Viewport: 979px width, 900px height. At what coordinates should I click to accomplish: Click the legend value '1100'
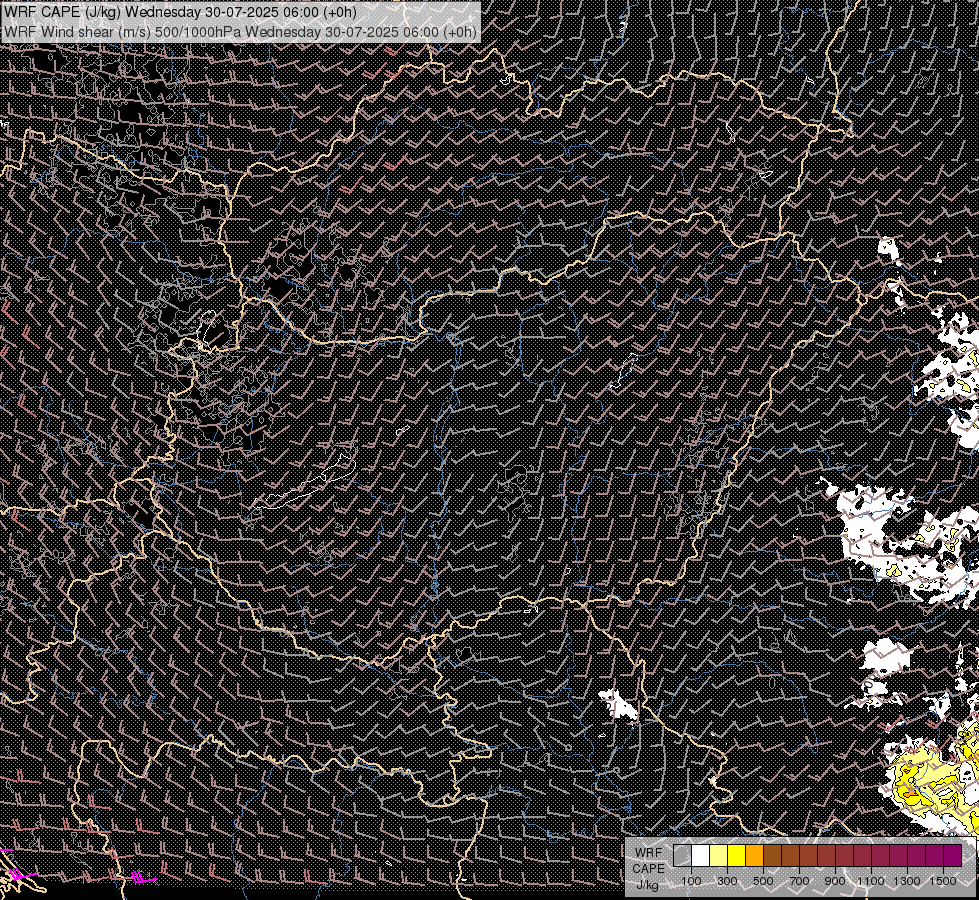click(871, 881)
